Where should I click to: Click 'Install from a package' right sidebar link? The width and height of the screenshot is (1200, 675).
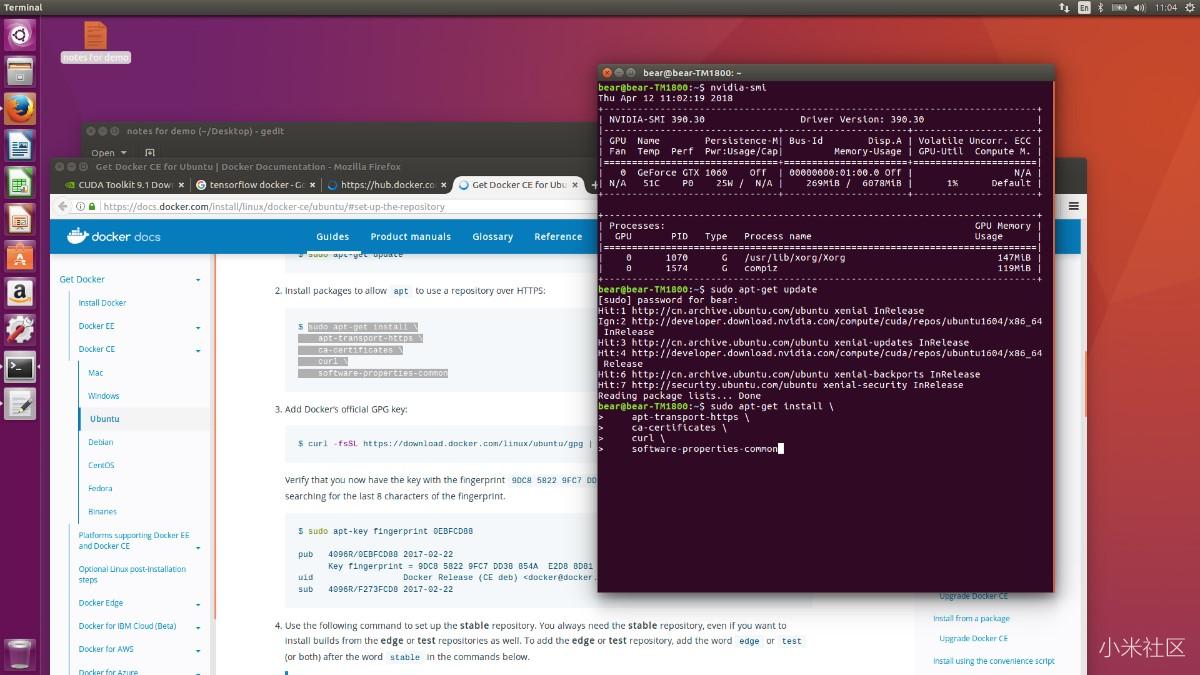pos(971,618)
